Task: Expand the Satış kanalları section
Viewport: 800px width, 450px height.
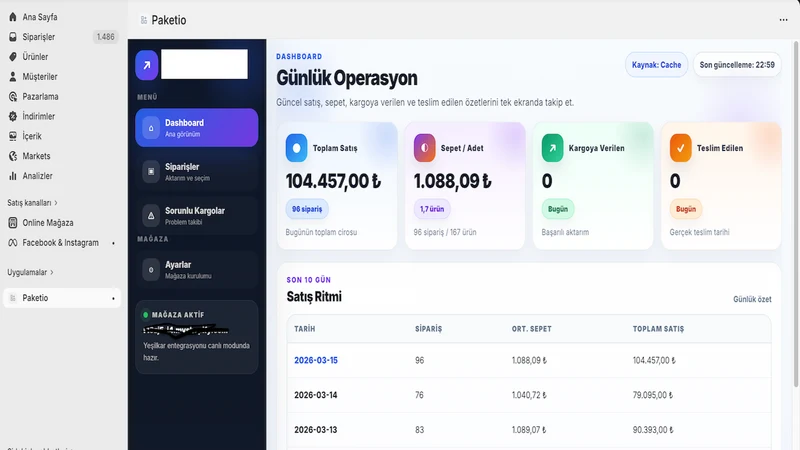Action: pos(32,203)
